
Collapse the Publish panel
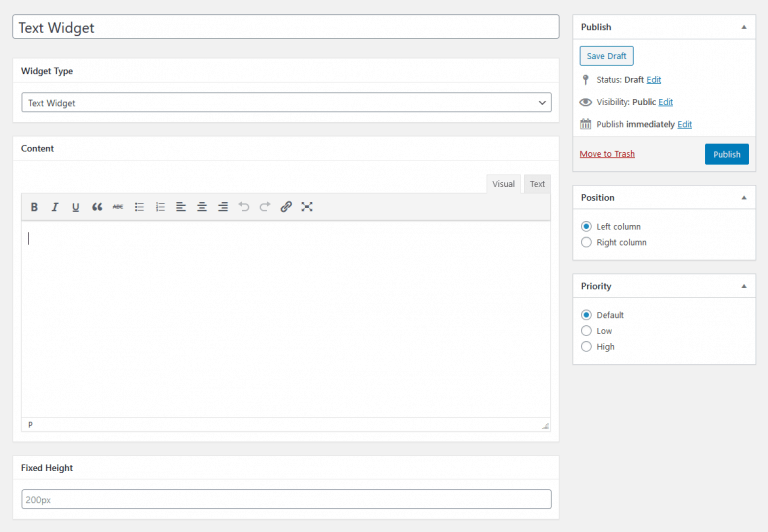pyautogui.click(x=744, y=27)
